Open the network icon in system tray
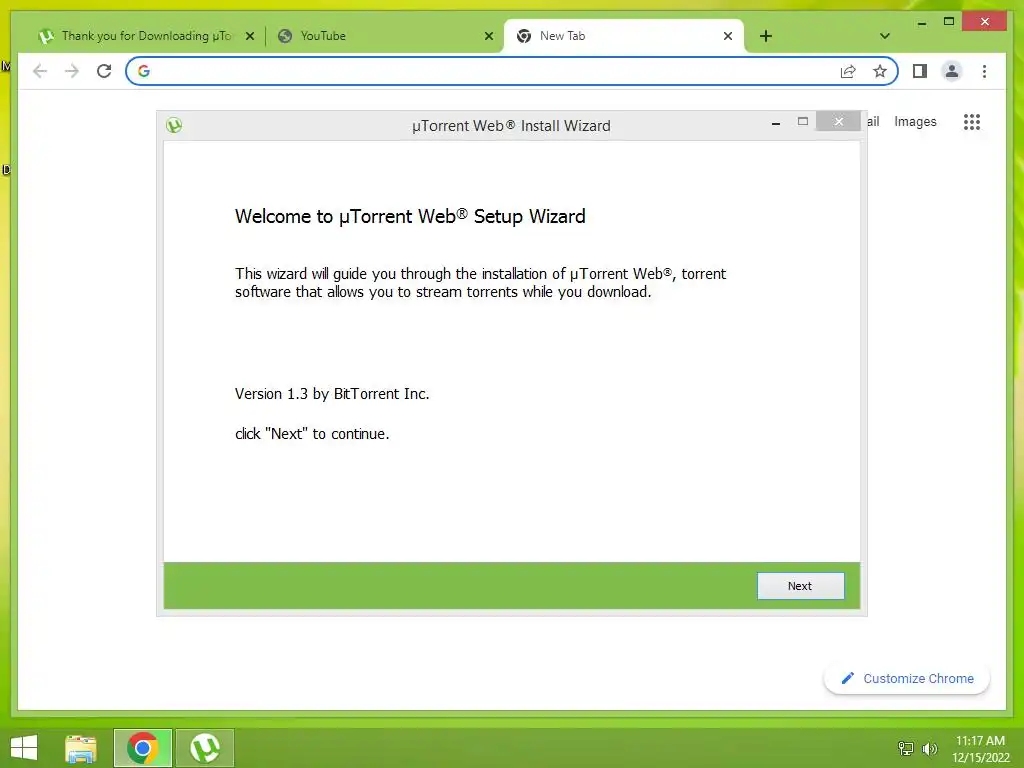The width and height of the screenshot is (1024, 768). click(906, 748)
